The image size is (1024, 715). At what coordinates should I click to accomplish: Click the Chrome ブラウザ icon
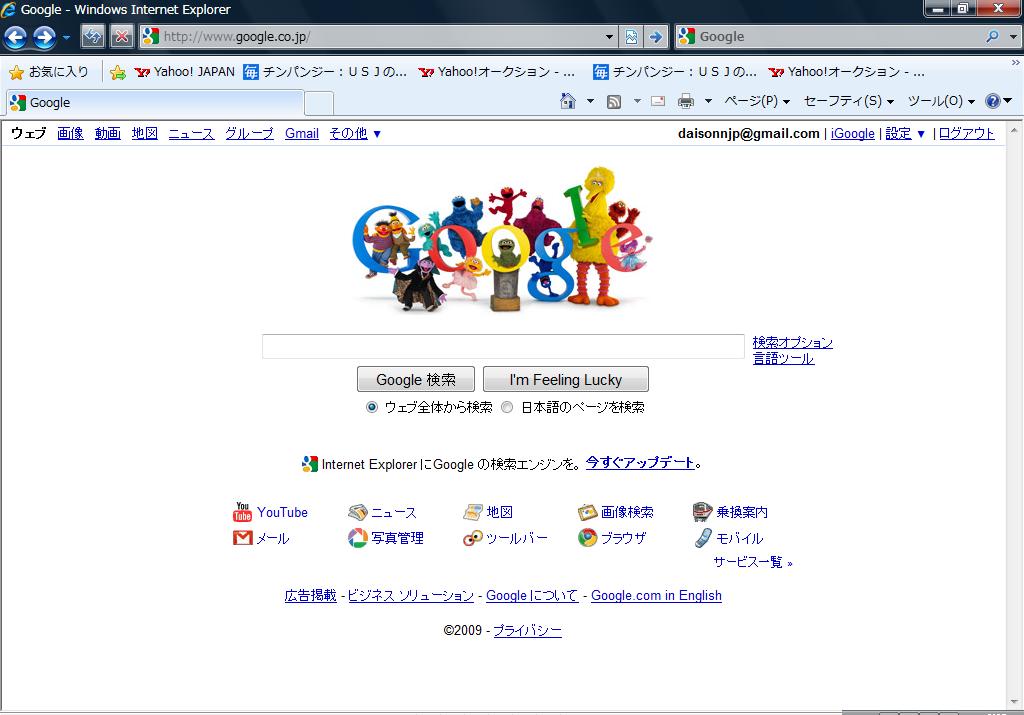[588, 538]
